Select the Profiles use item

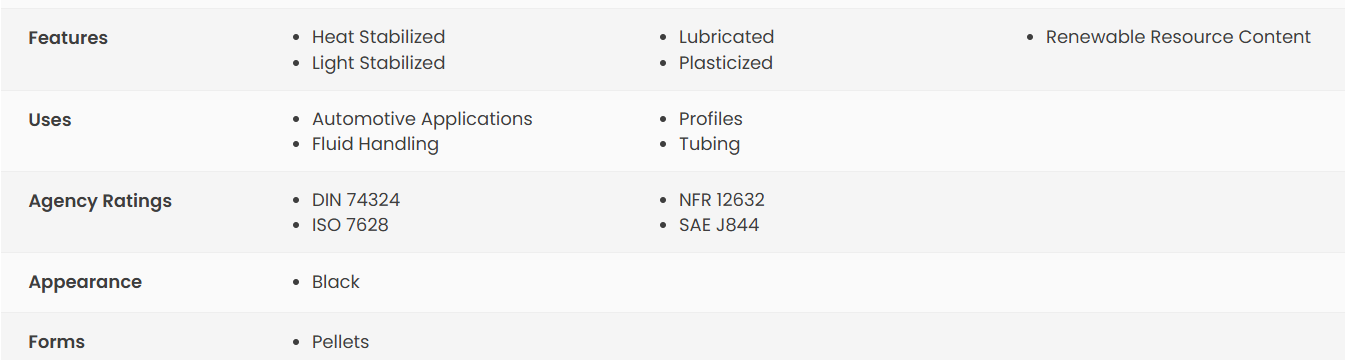point(711,119)
